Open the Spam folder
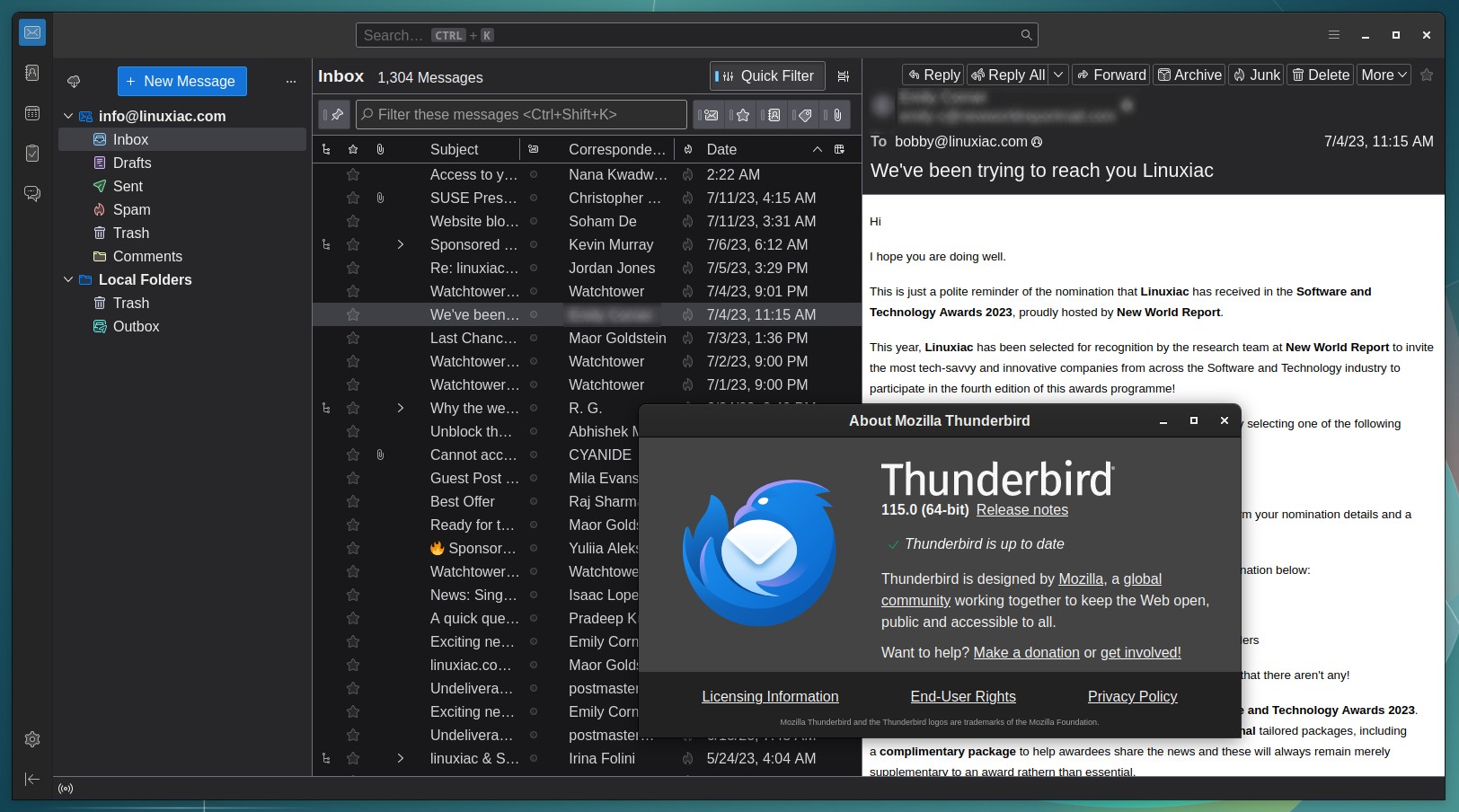 (x=182, y=209)
